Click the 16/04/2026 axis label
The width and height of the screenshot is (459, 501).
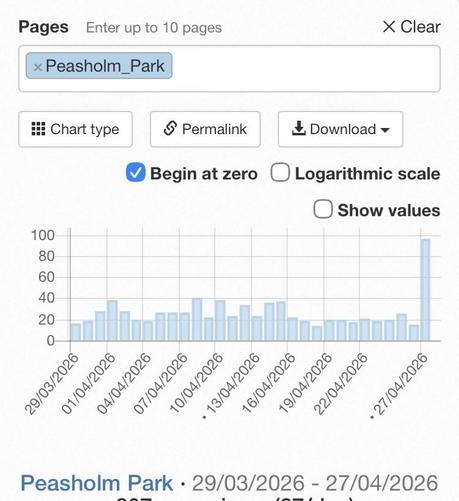pos(268,383)
